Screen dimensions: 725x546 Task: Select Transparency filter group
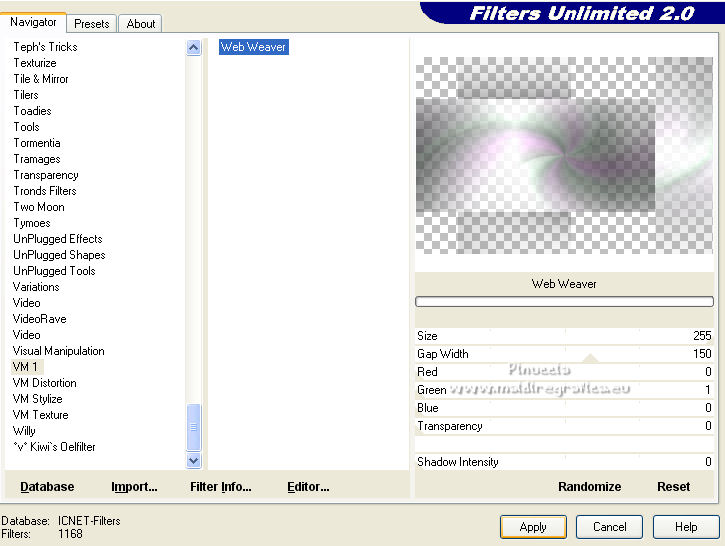(46, 175)
